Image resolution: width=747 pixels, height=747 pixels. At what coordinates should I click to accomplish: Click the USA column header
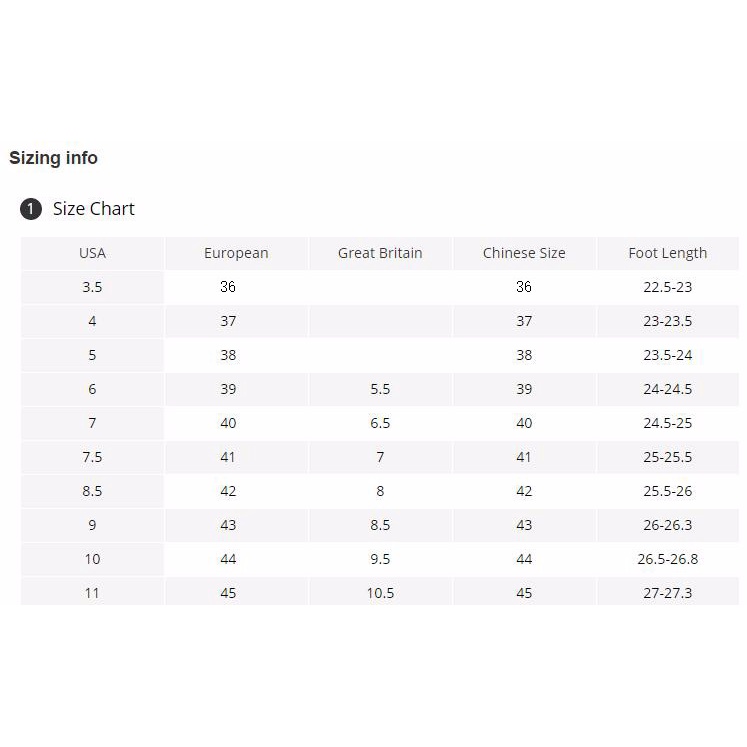[x=92, y=253]
